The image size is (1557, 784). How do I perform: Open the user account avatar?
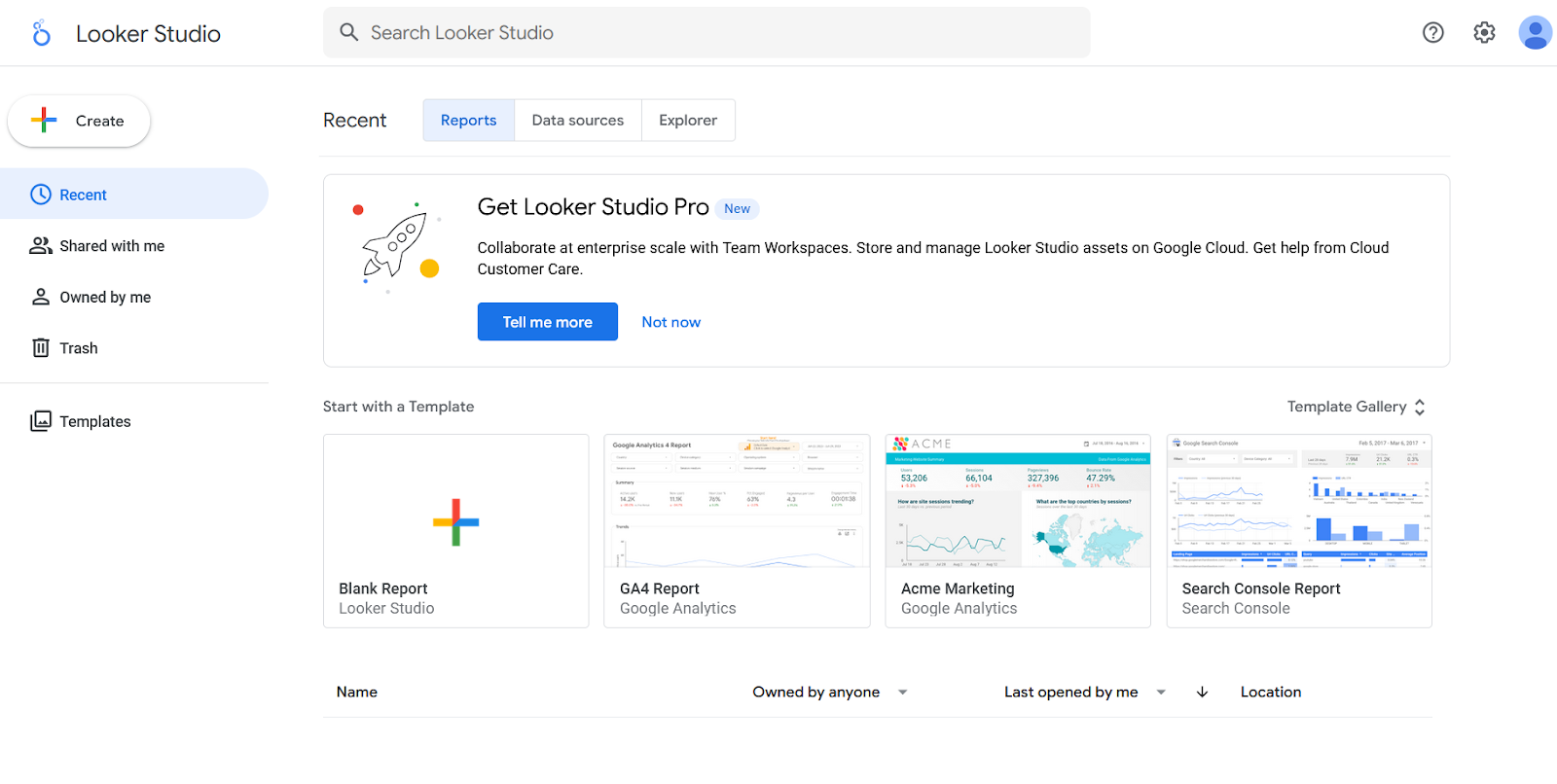[1535, 33]
